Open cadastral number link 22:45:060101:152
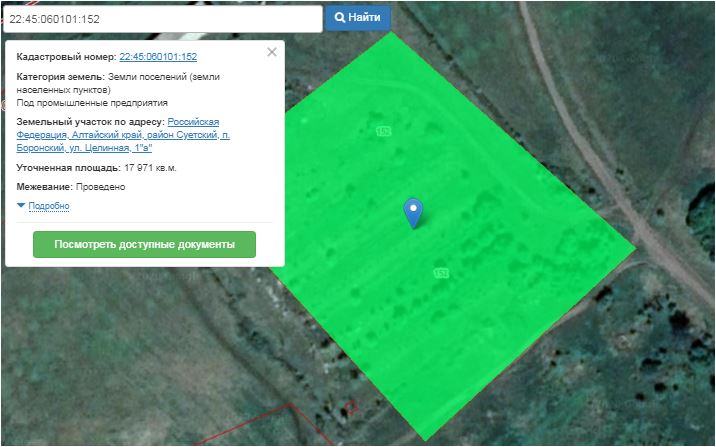Image resolution: width=716 pixels, height=447 pixels. point(158,57)
